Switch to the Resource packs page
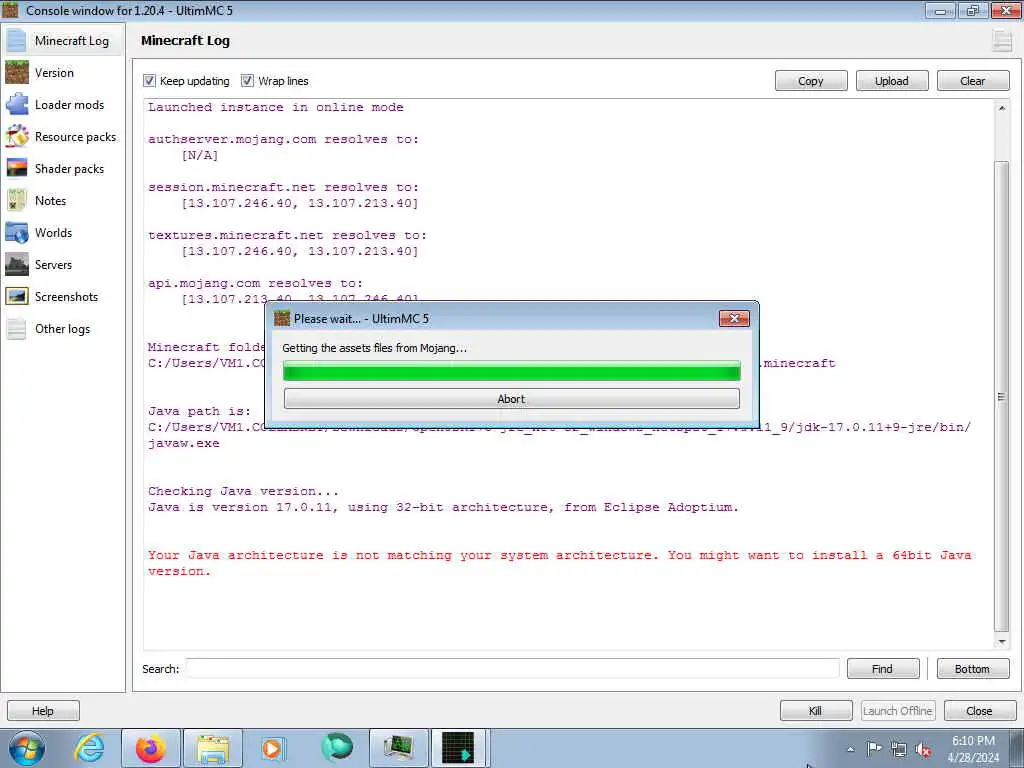 75,136
